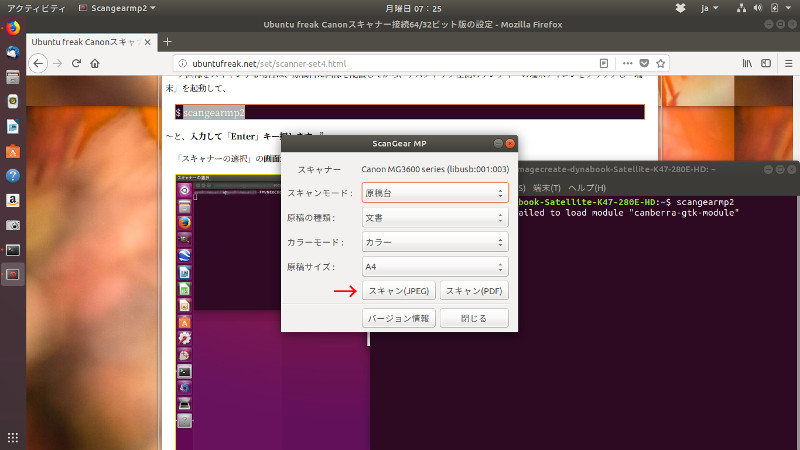Show site information next to the URL
Screen dimensions: 800x450
[182, 63]
